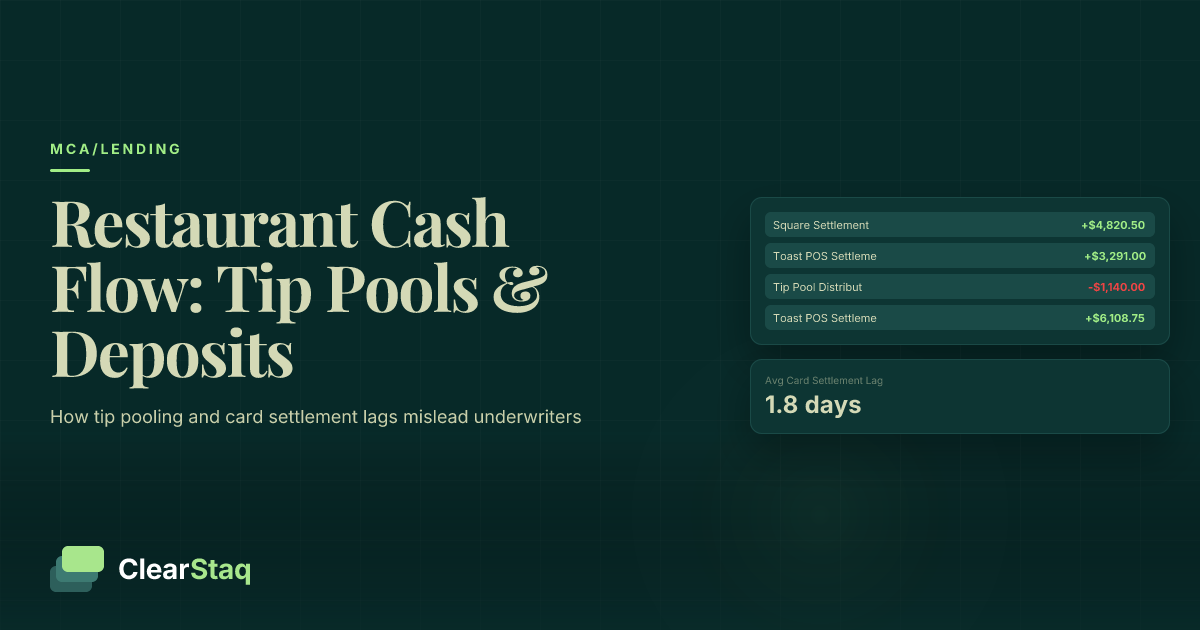Select the Tip Pool Distribut row
1200x630 pixels.
(960, 287)
